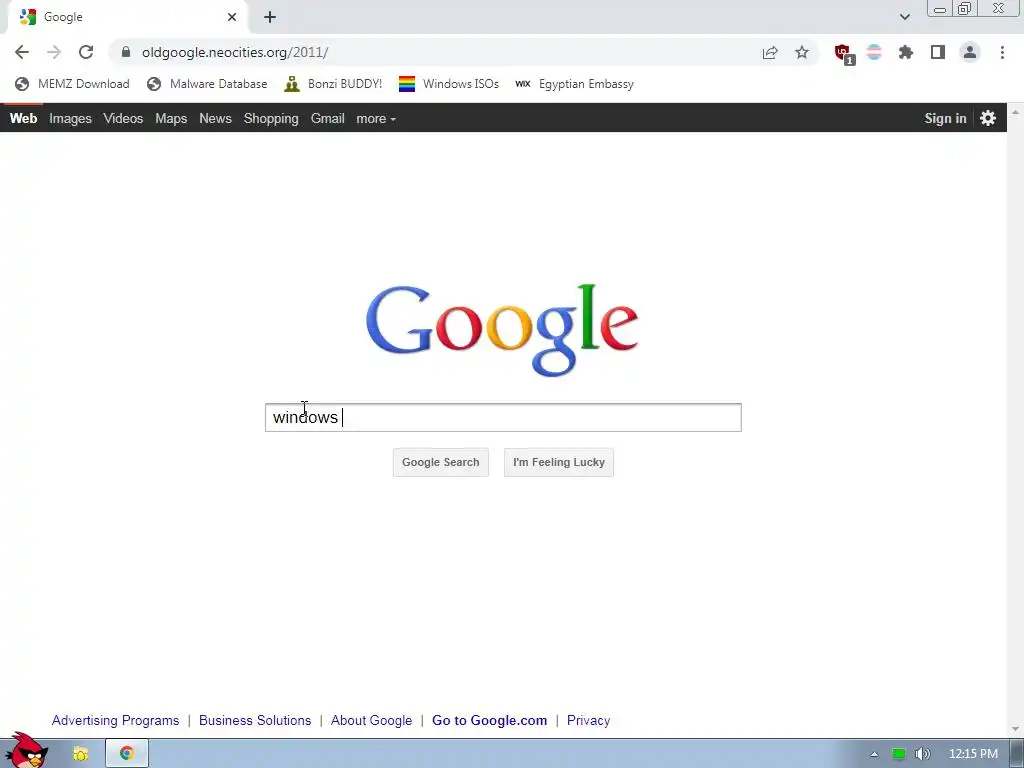The height and width of the screenshot is (768, 1024).
Task: Follow the Go to Google.com link
Action: (x=489, y=720)
